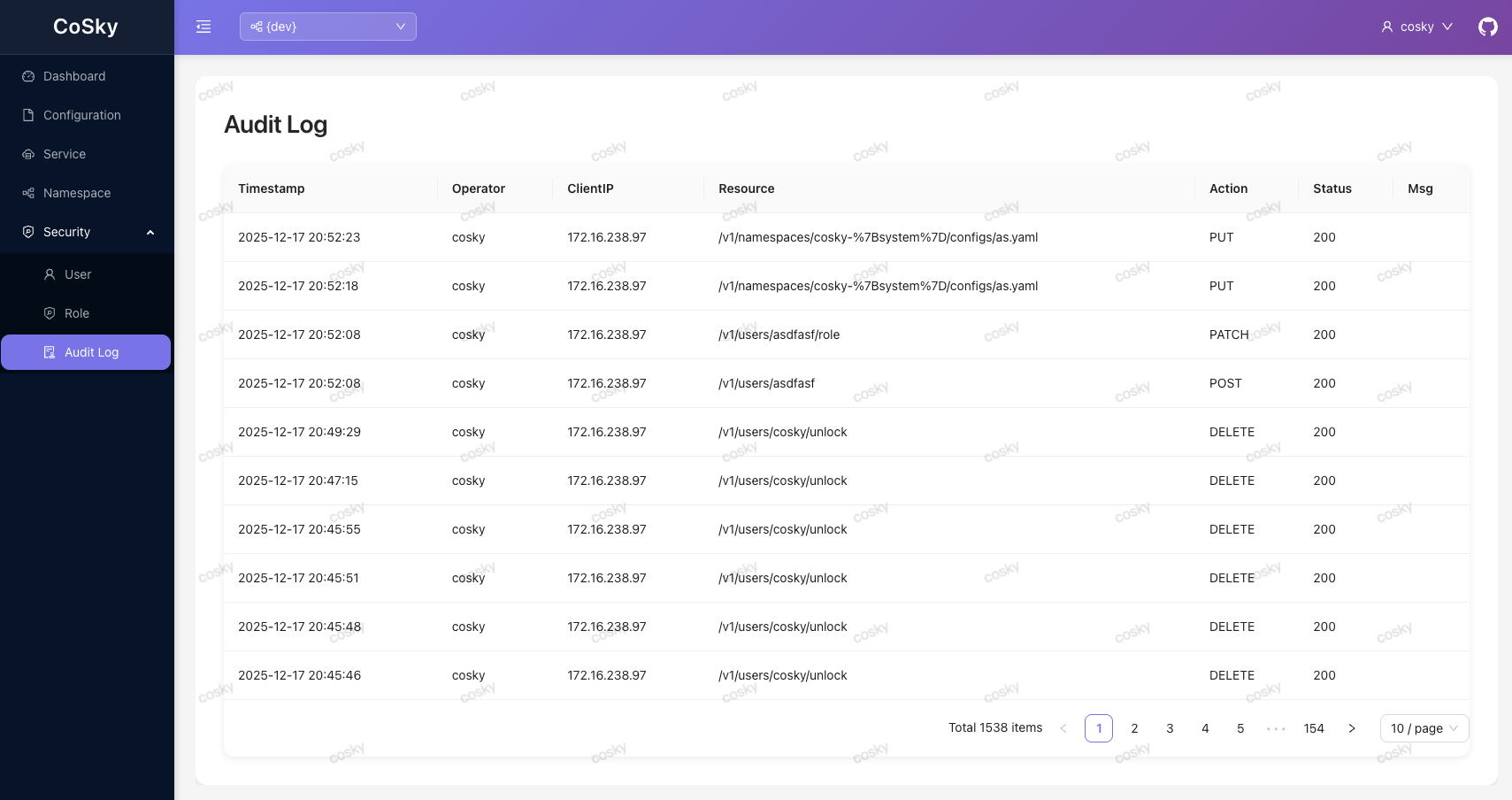Select the User icon under Security

(x=49, y=274)
